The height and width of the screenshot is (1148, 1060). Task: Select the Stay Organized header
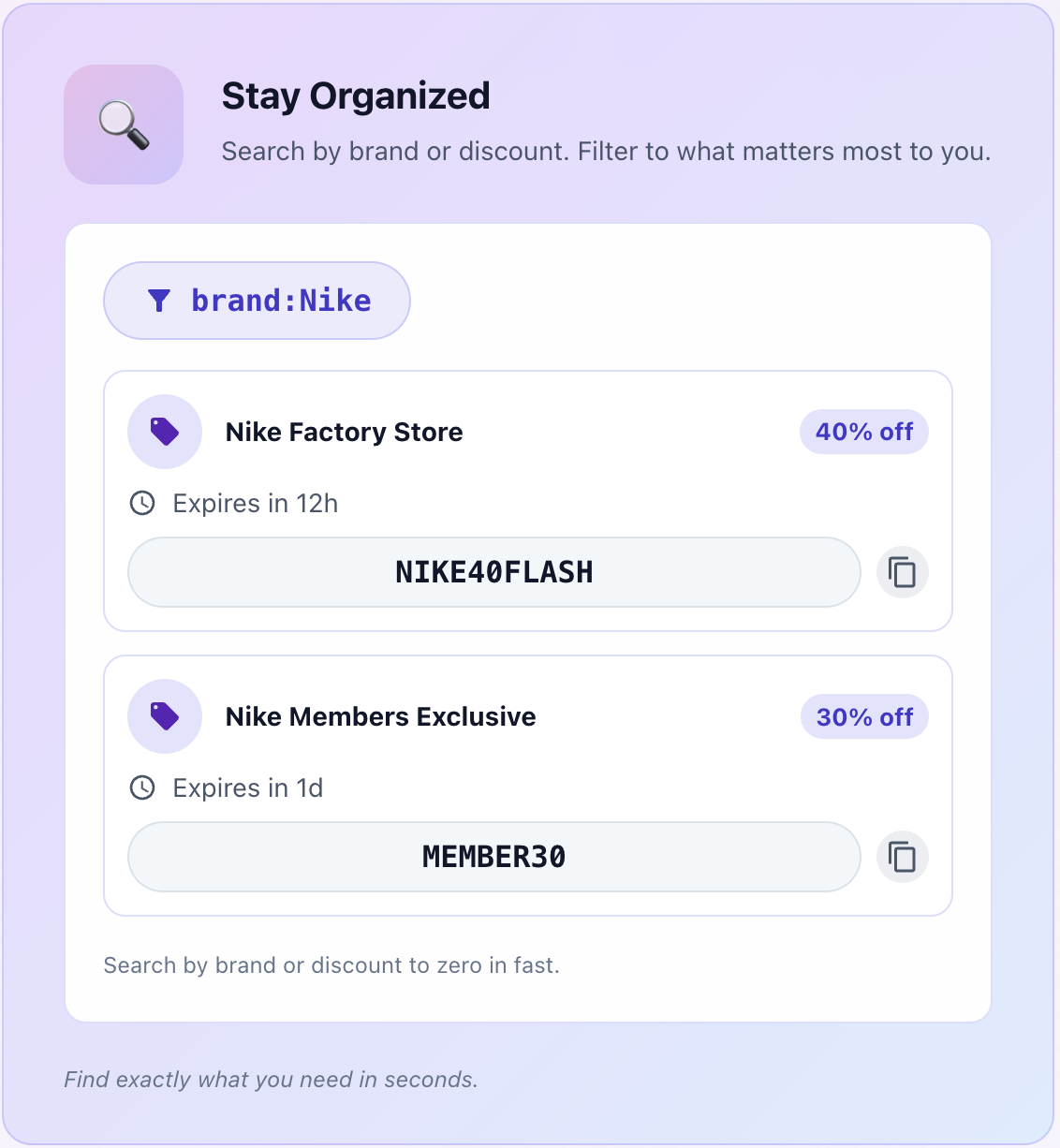[x=356, y=96]
